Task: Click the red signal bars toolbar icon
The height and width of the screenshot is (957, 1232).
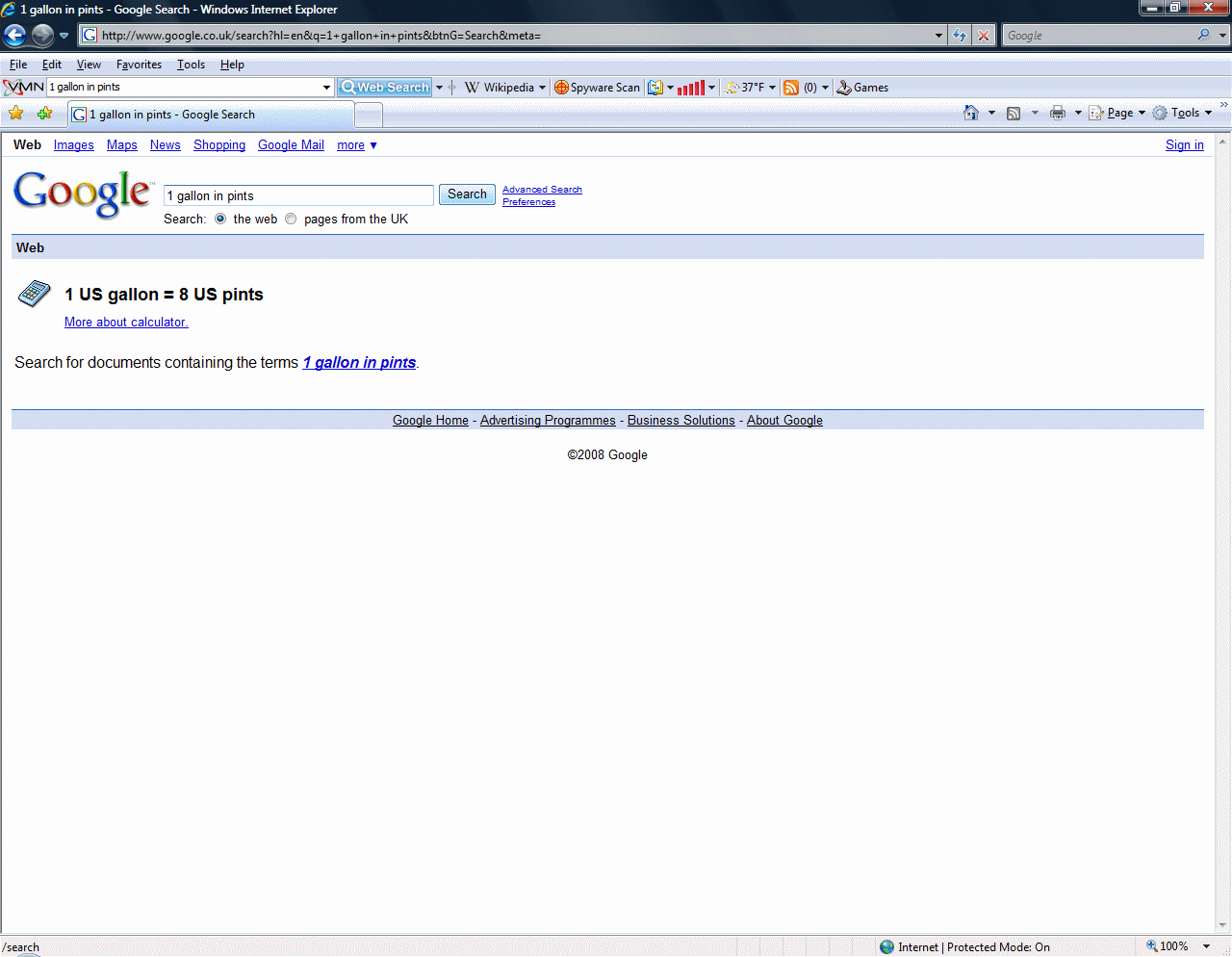Action: (x=691, y=88)
